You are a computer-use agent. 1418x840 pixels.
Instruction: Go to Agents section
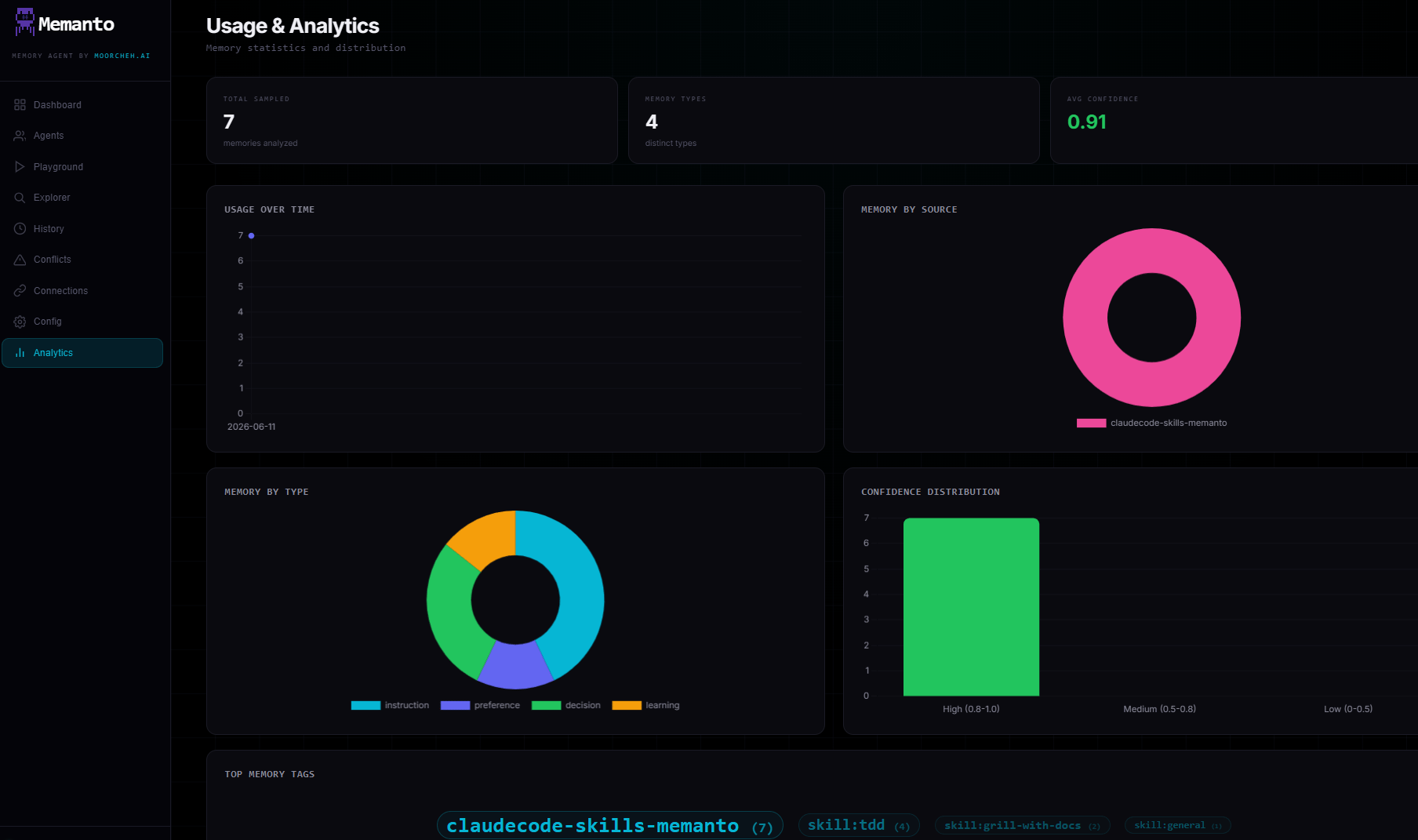pos(82,136)
